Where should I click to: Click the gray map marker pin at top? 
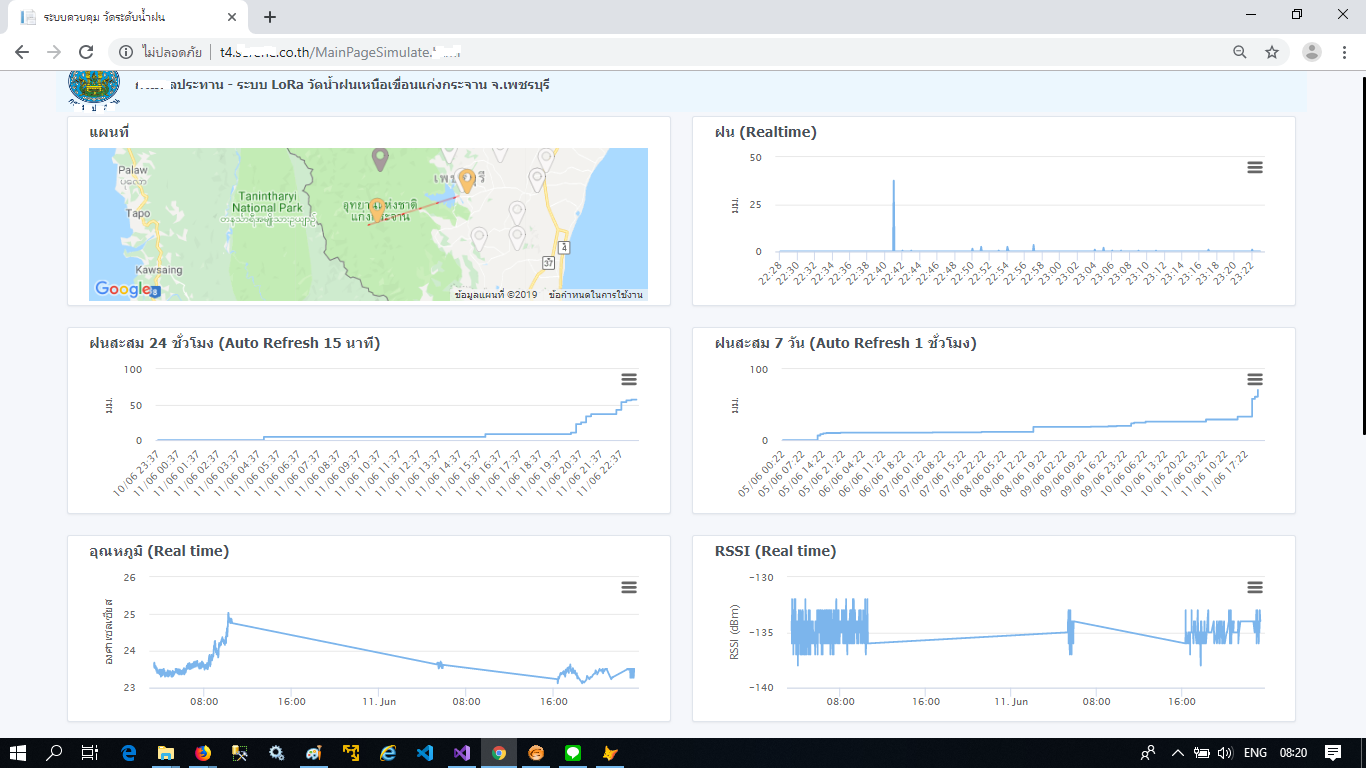coord(380,158)
